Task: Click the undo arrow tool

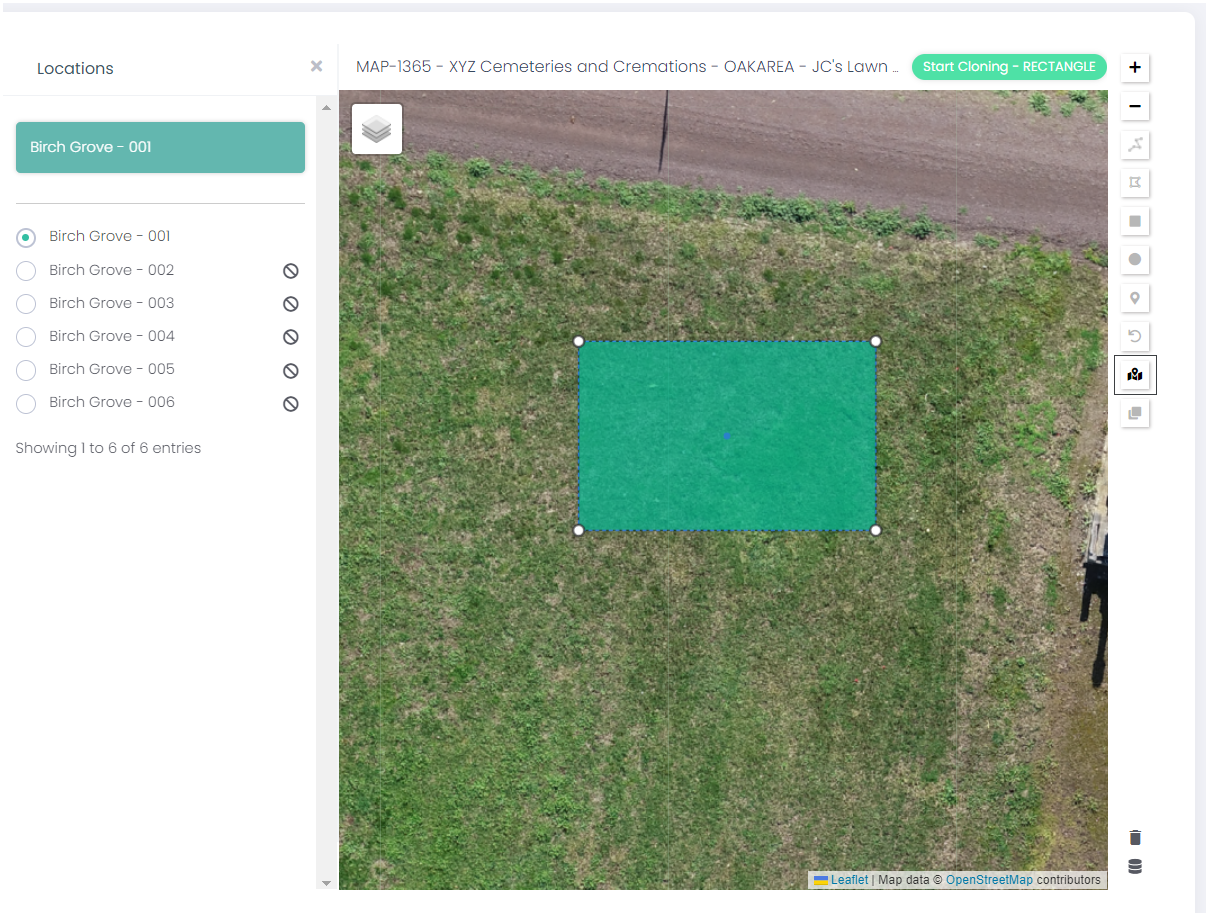Action: [1135, 336]
